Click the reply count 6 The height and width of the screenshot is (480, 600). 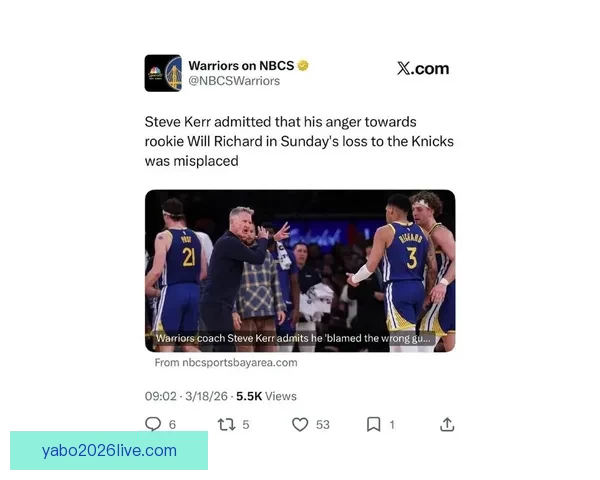(x=172, y=424)
